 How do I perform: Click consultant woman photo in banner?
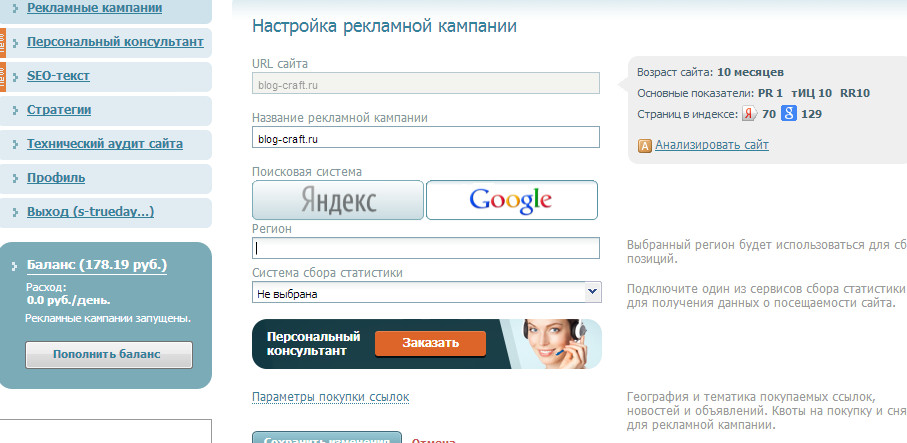coord(555,344)
